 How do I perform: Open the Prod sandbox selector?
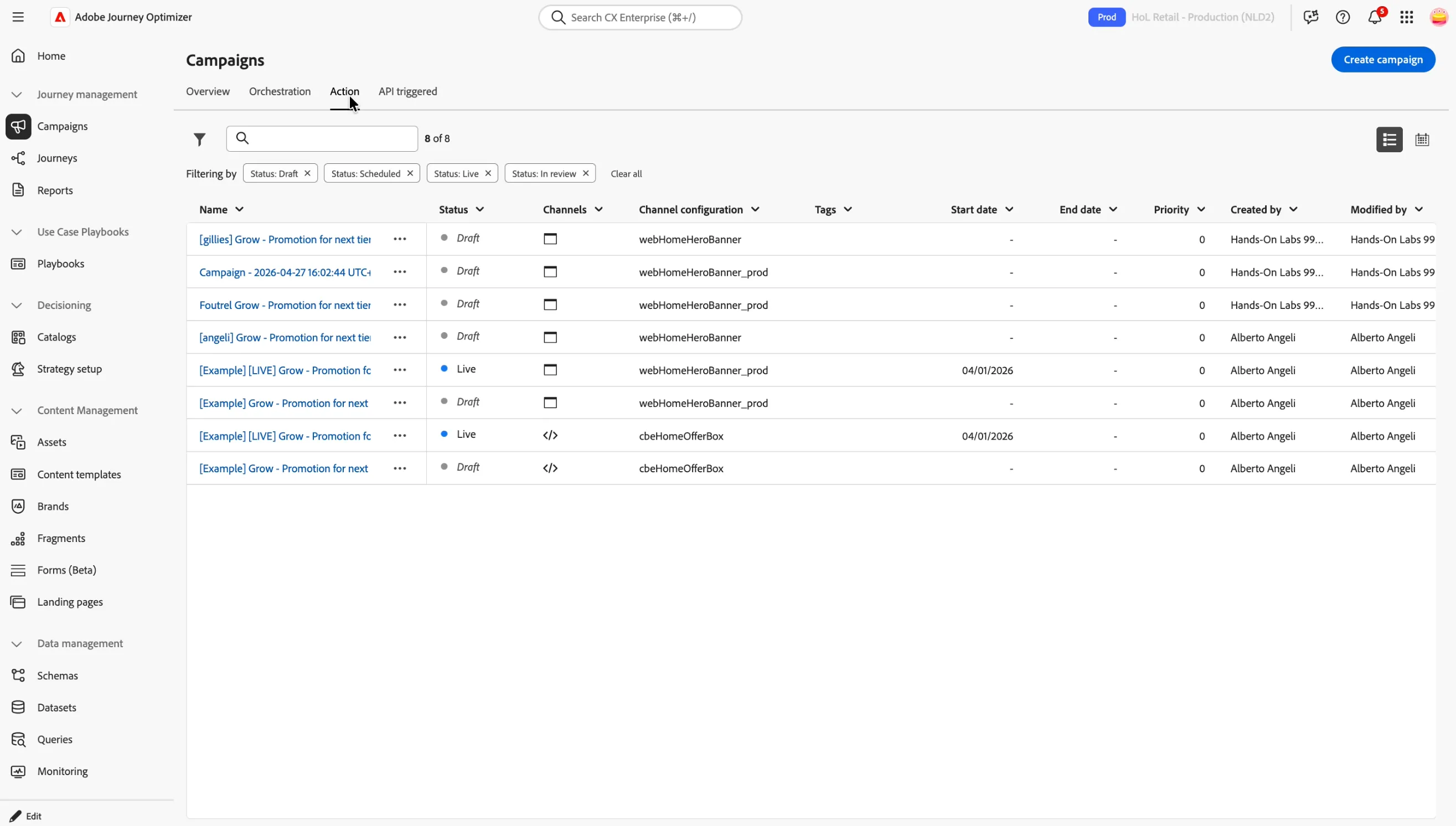click(x=1106, y=17)
